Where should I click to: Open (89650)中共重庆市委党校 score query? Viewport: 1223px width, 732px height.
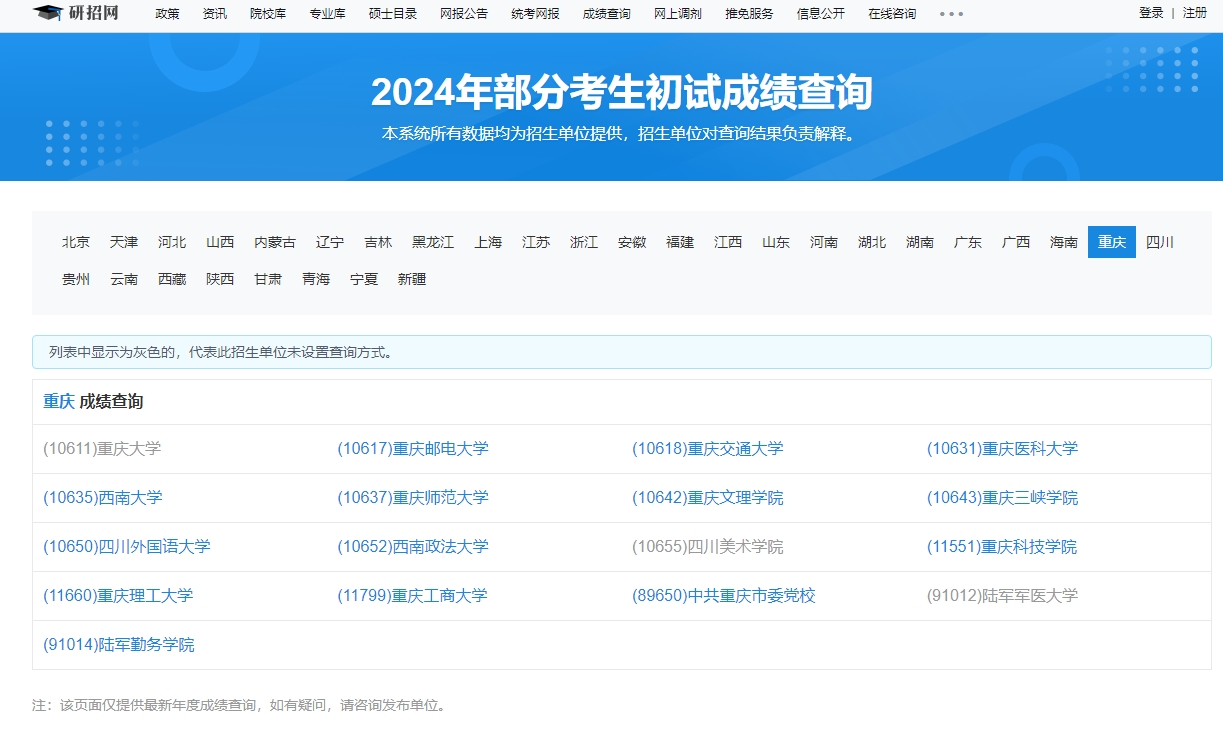pos(724,596)
